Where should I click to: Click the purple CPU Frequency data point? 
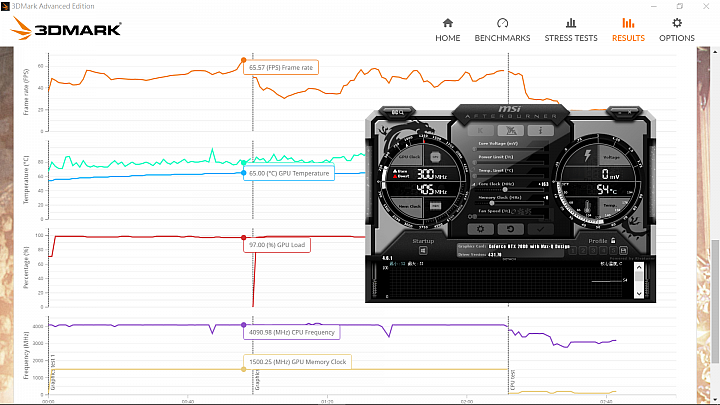[243, 325]
